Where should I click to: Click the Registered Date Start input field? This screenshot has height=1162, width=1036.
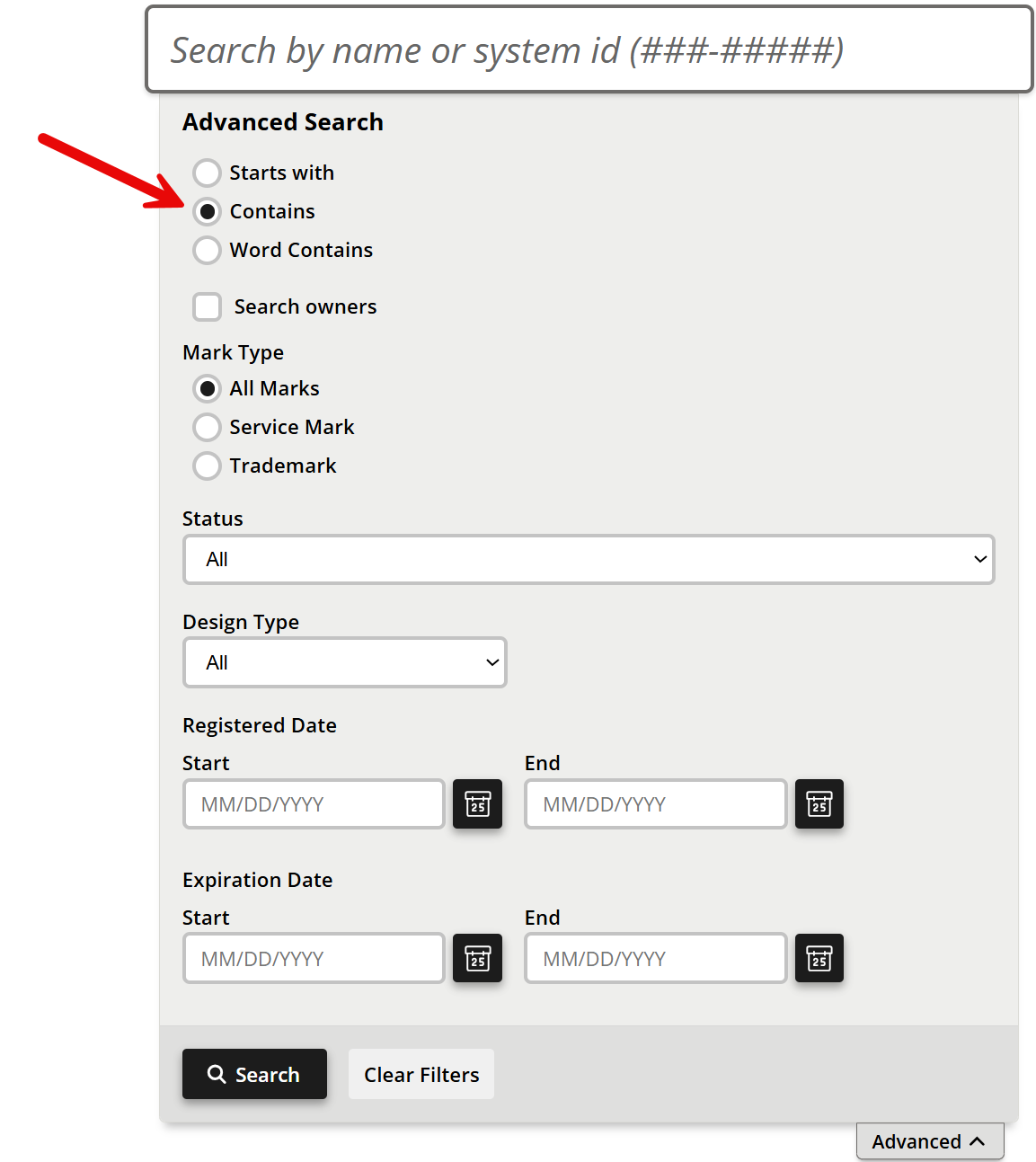[314, 803]
